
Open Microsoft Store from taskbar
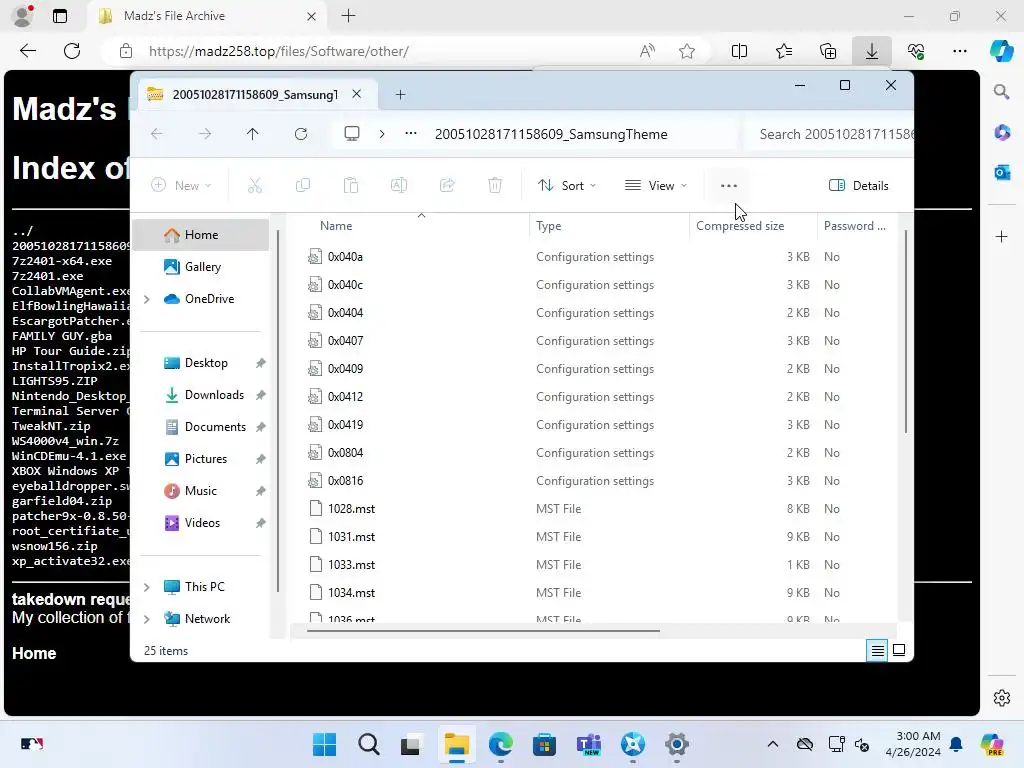(544, 744)
